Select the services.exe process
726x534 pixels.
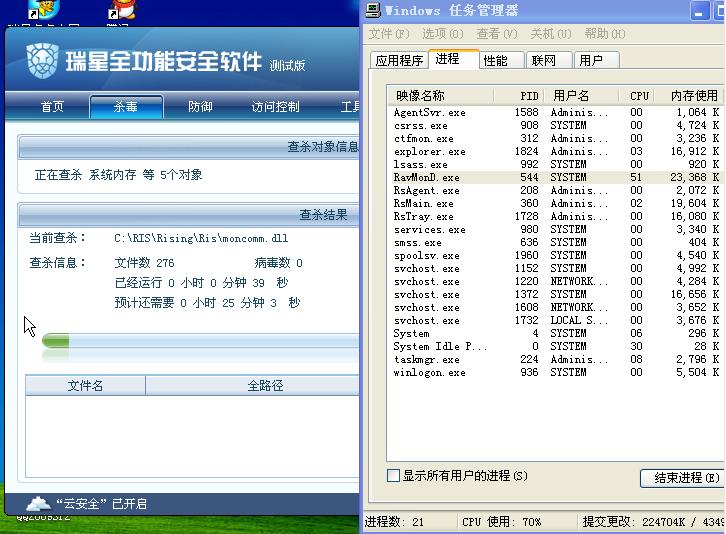point(556,229)
